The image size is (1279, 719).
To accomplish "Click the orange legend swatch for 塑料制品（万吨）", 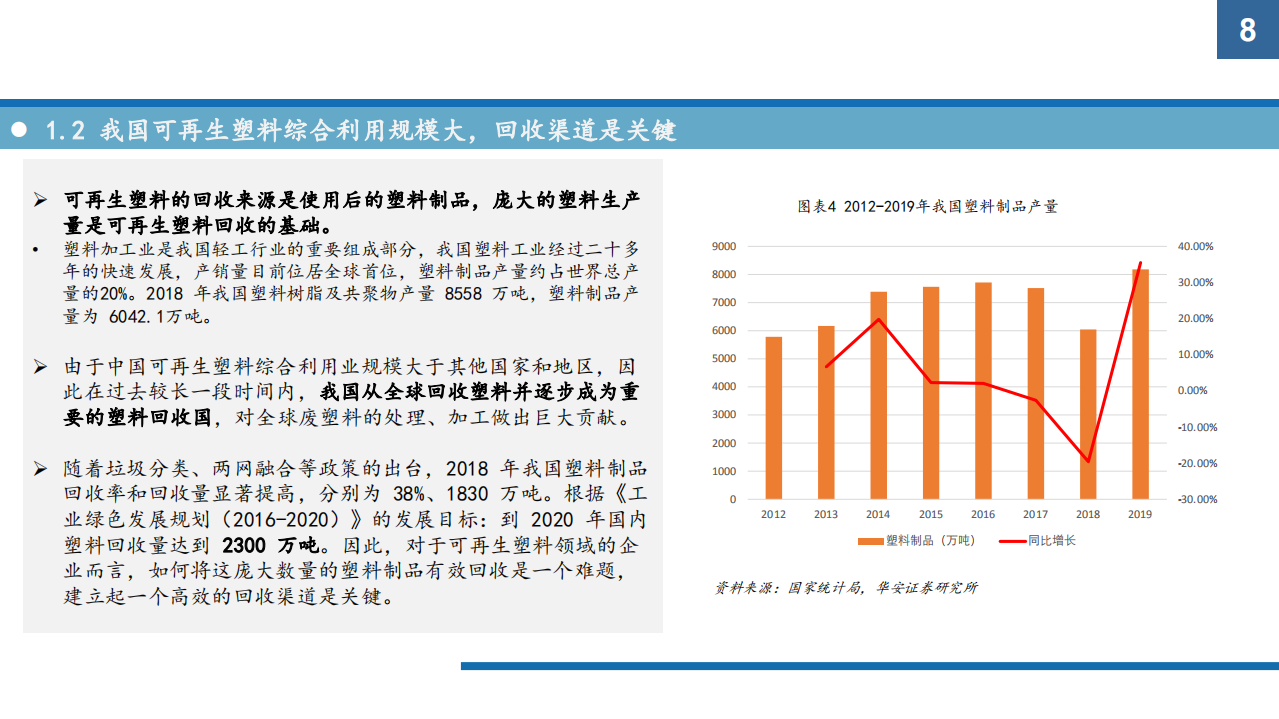I will (x=868, y=541).
